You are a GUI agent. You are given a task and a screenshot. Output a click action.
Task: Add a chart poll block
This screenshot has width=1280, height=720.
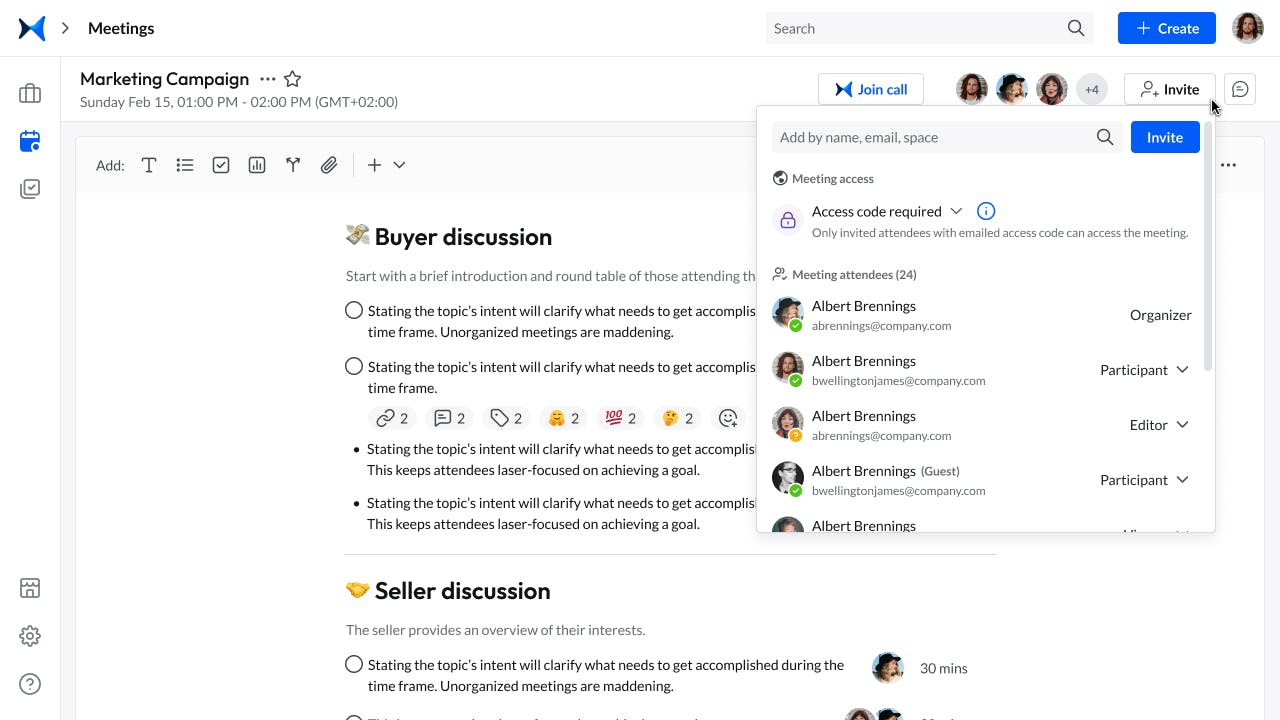coord(257,165)
